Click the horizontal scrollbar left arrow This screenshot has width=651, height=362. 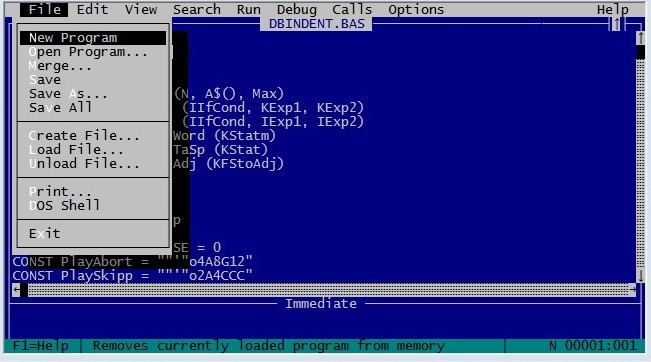(x=16, y=290)
